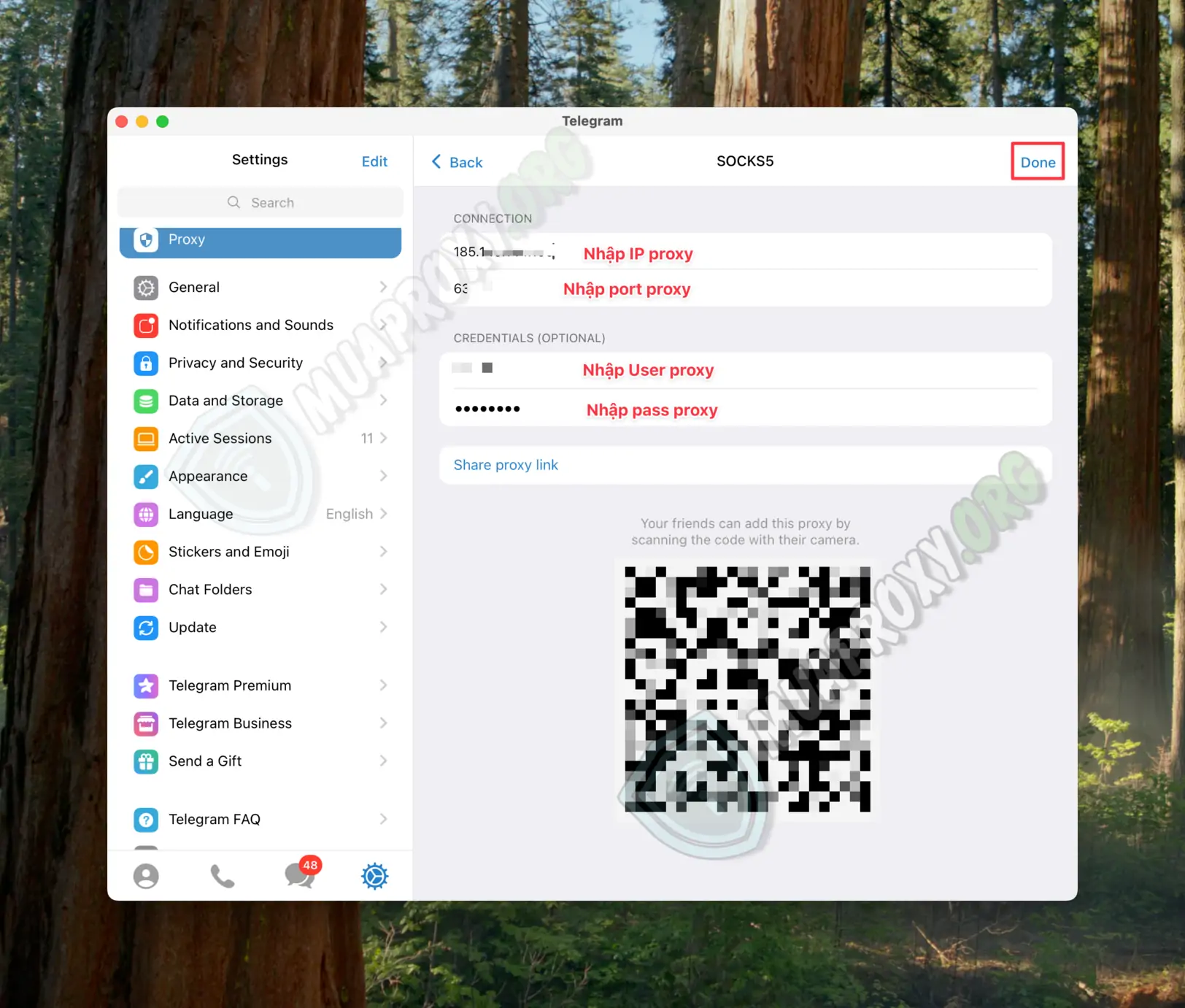Click the Share proxy link
1185x1008 pixels.
506,465
